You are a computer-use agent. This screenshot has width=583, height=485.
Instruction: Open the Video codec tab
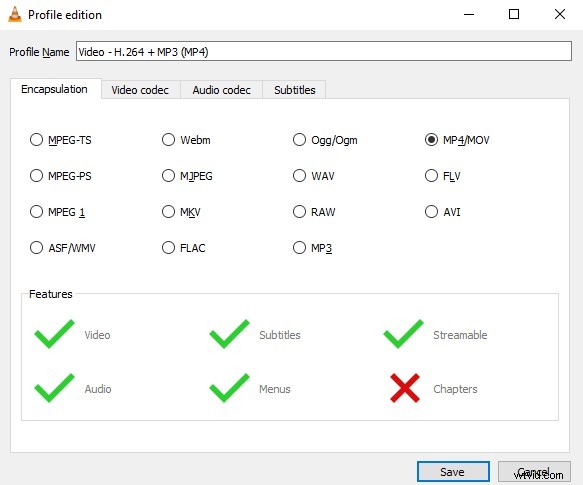point(140,90)
